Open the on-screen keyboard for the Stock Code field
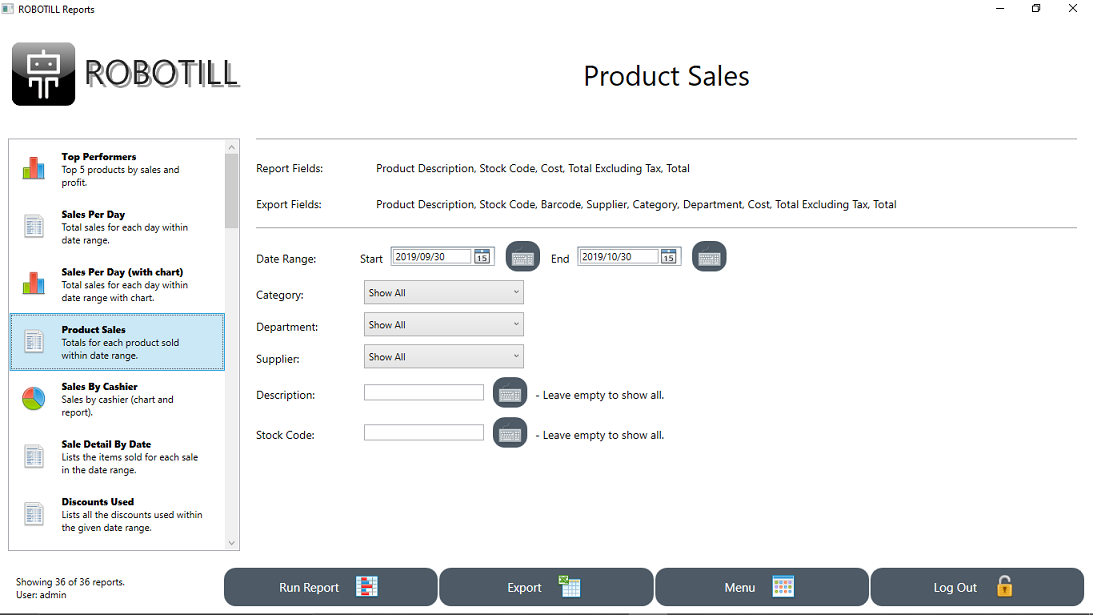Image resolution: width=1093 pixels, height=615 pixels. coord(510,432)
